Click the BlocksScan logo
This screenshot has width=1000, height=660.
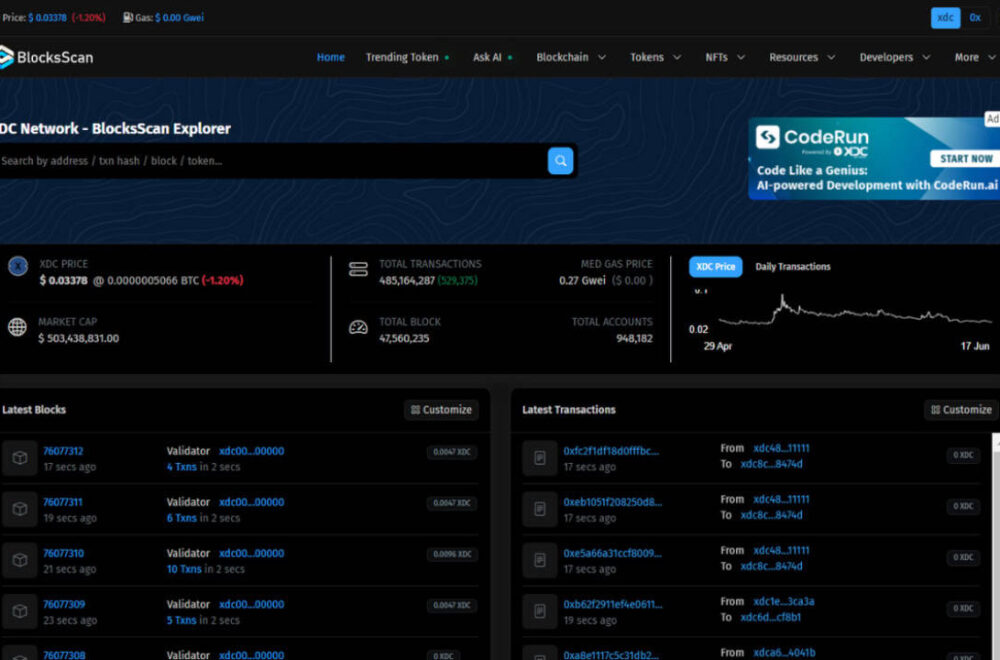[x=47, y=57]
